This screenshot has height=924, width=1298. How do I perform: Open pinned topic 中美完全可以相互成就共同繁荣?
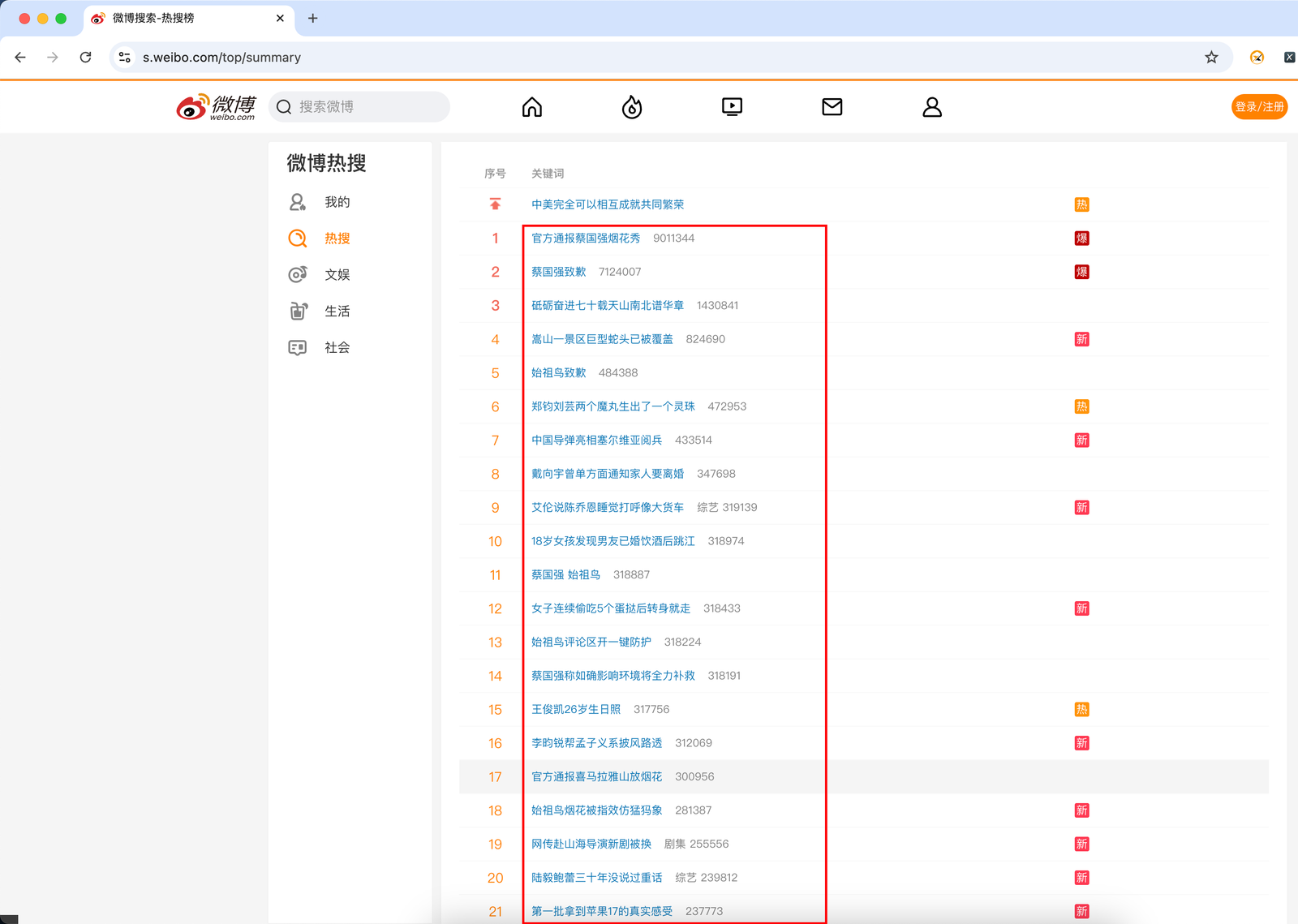608,204
